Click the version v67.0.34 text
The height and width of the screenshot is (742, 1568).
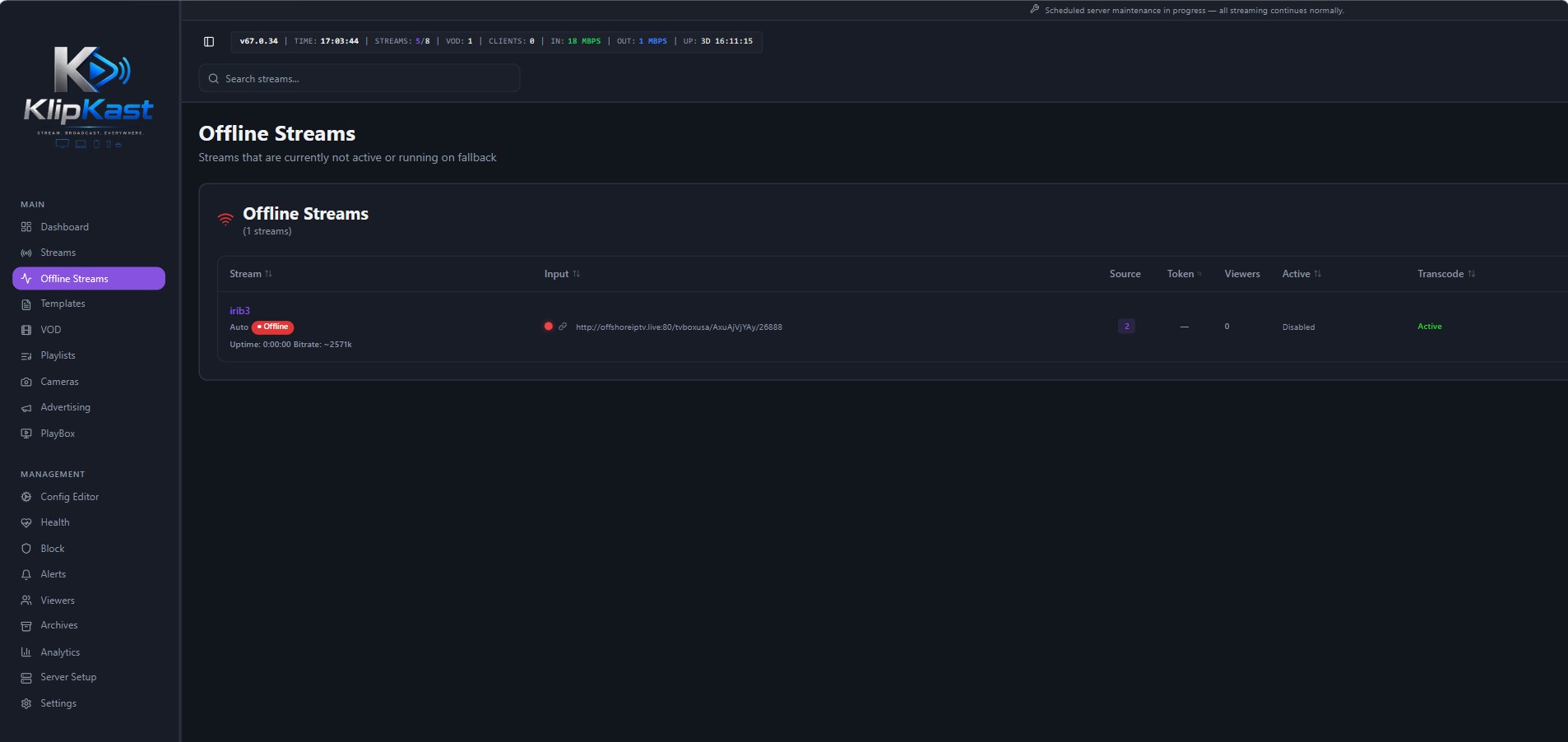click(258, 41)
